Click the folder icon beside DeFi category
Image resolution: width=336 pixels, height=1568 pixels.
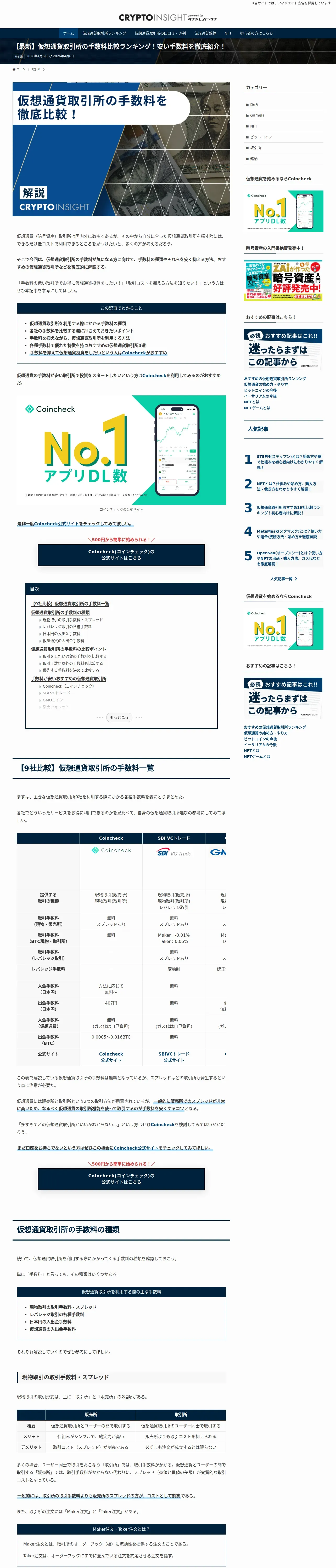point(247,105)
